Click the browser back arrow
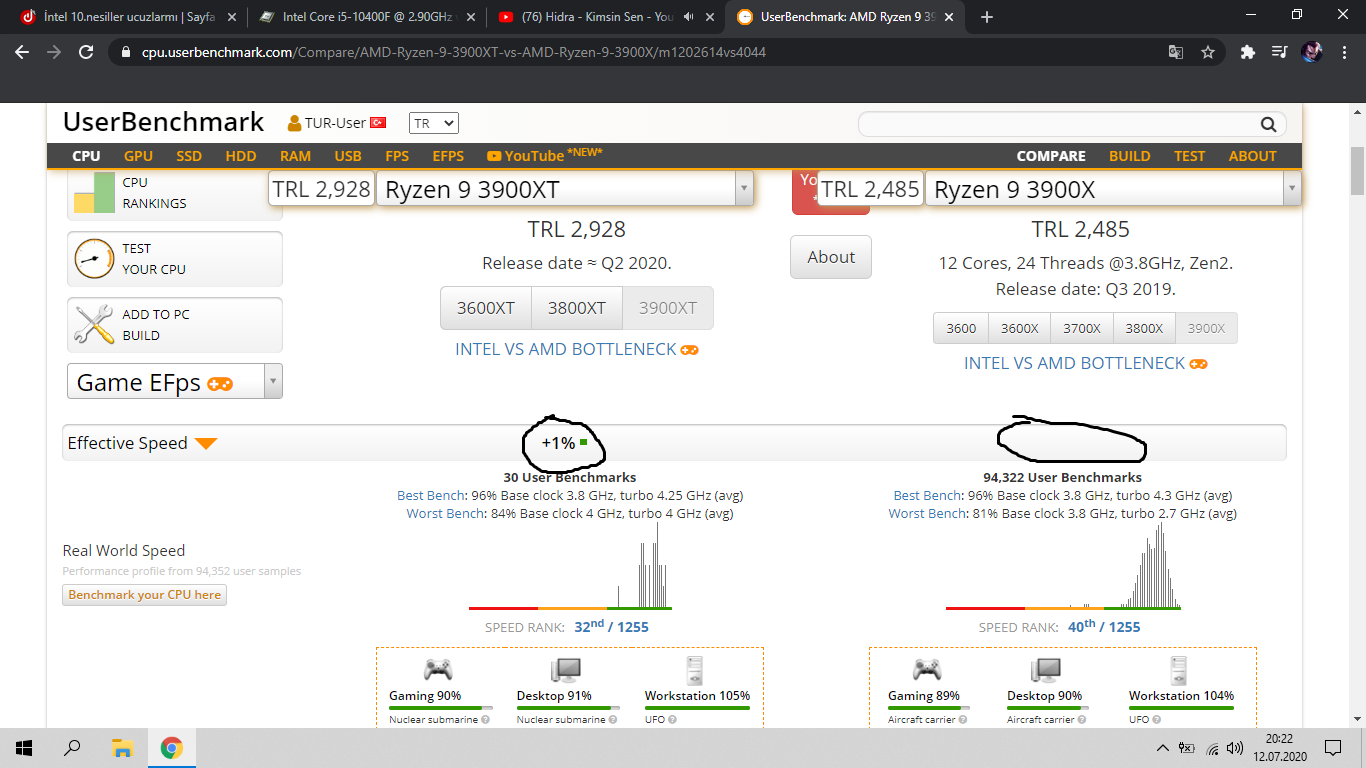1366x768 pixels. pyautogui.click(x=22, y=52)
